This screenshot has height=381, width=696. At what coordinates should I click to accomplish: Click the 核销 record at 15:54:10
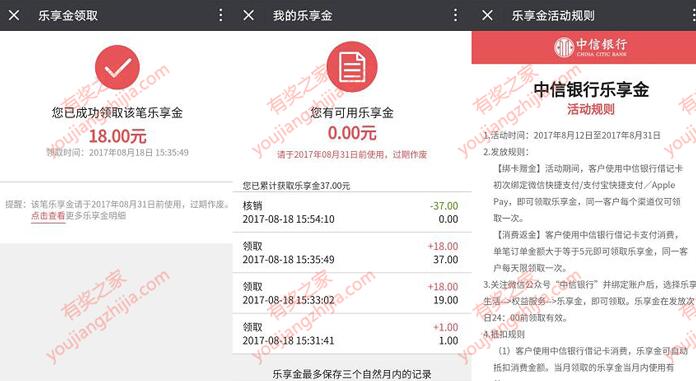click(x=352, y=212)
